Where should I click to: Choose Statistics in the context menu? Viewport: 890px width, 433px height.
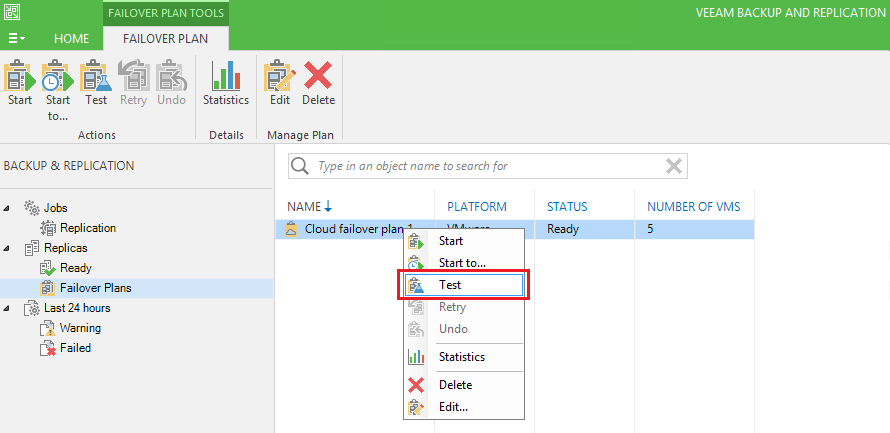tap(464, 357)
